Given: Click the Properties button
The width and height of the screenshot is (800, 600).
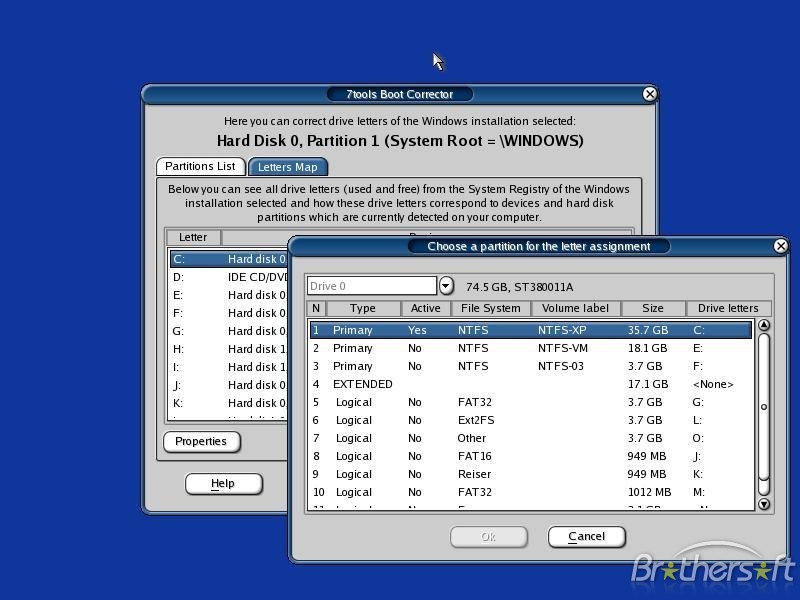Looking at the screenshot, I should point(201,441).
